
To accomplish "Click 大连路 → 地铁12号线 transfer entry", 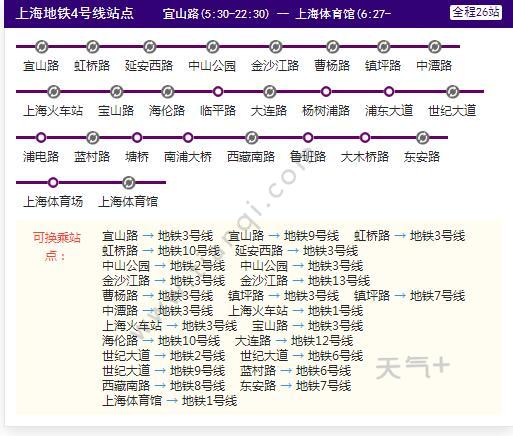I will pyautogui.click(x=294, y=341).
